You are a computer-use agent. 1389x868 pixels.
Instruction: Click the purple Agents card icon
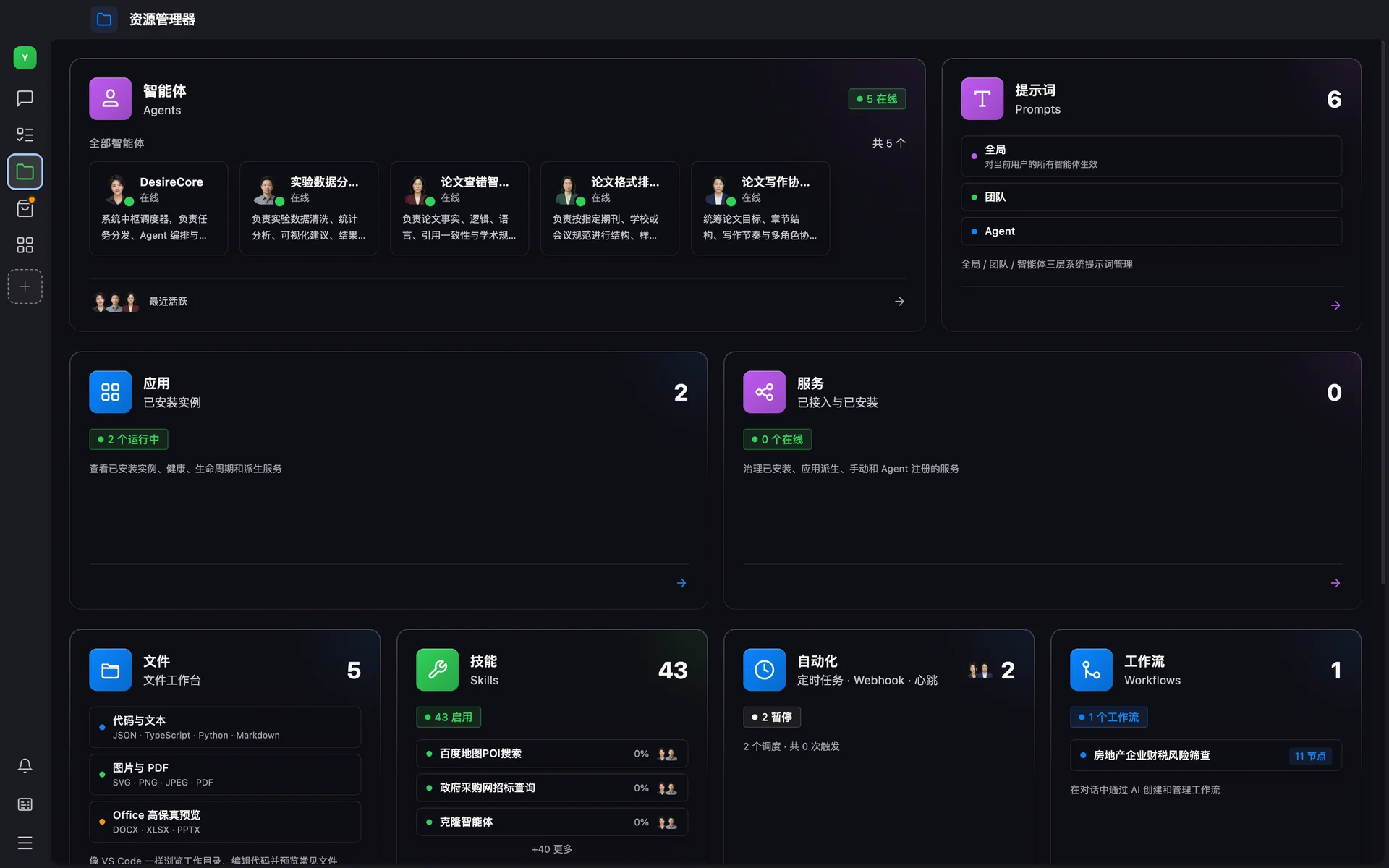pyautogui.click(x=110, y=98)
